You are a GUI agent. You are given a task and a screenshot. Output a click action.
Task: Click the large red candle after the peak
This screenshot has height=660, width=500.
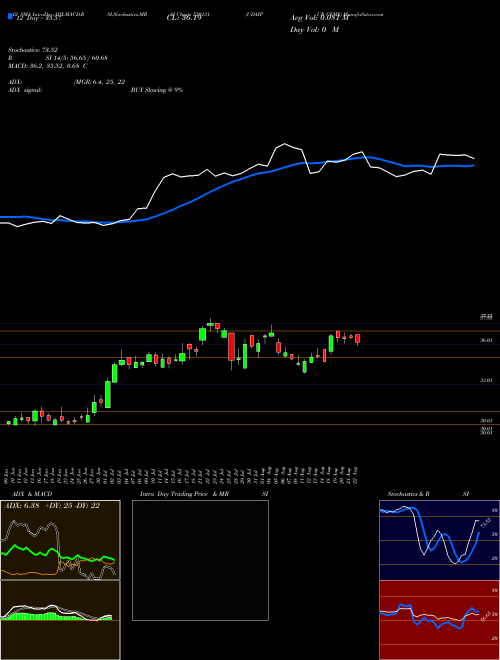coord(231,347)
